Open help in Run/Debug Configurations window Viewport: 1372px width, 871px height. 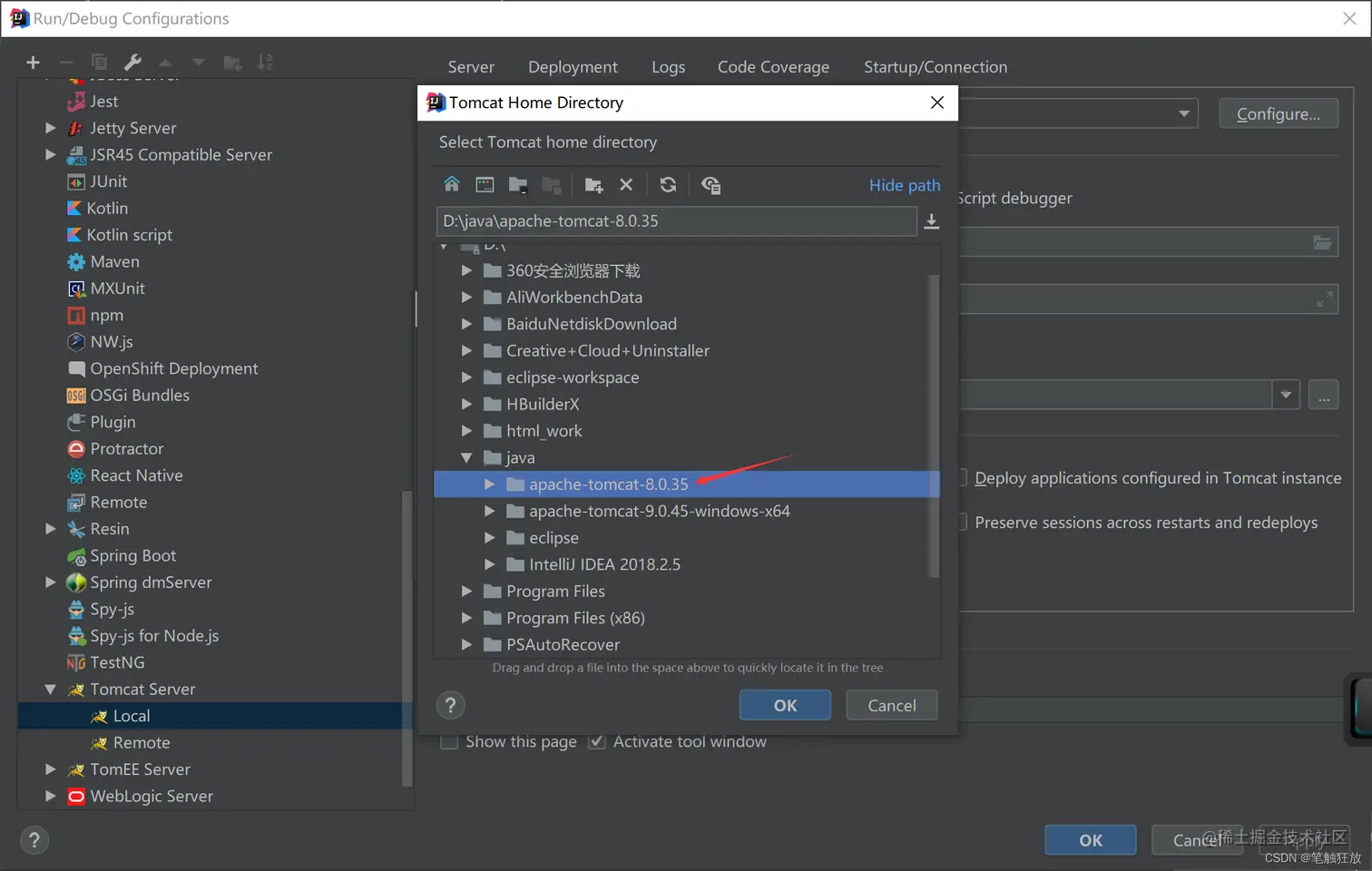(x=34, y=840)
